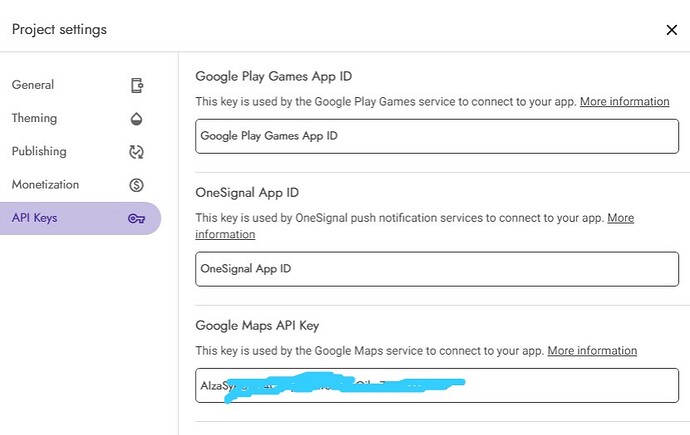Click the Monetization dollar icon
The height and width of the screenshot is (435, 690).
pos(136,185)
